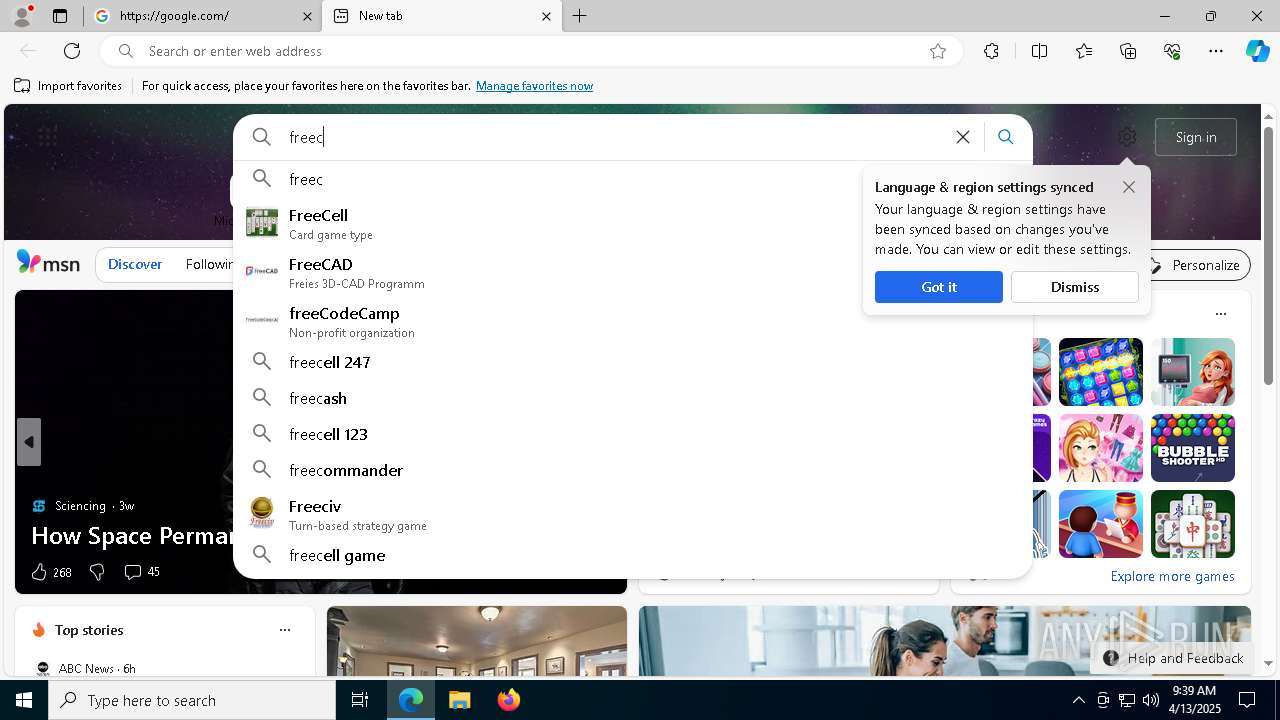This screenshot has height=720, width=1280.
Task: Open the Mahjong tiles game
Action: [1193, 524]
